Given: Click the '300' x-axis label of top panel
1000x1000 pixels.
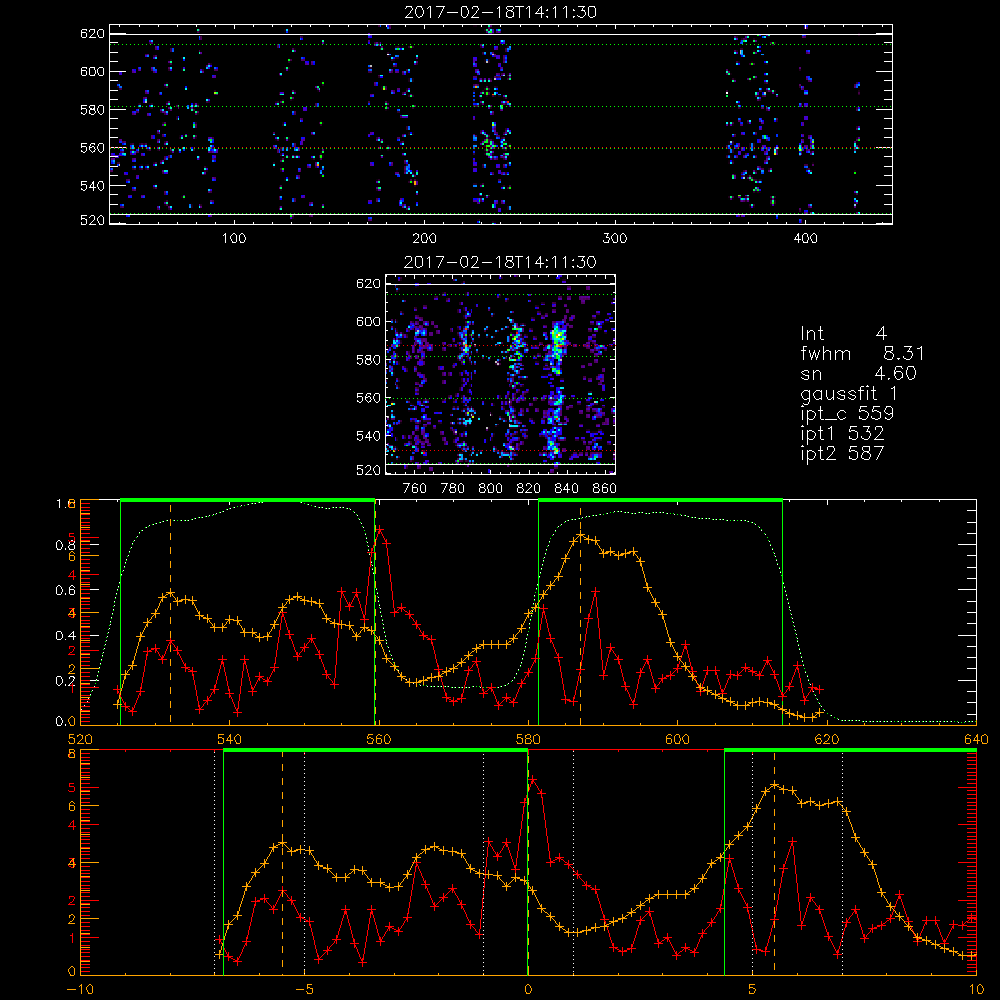Looking at the screenshot, I should (615, 239).
